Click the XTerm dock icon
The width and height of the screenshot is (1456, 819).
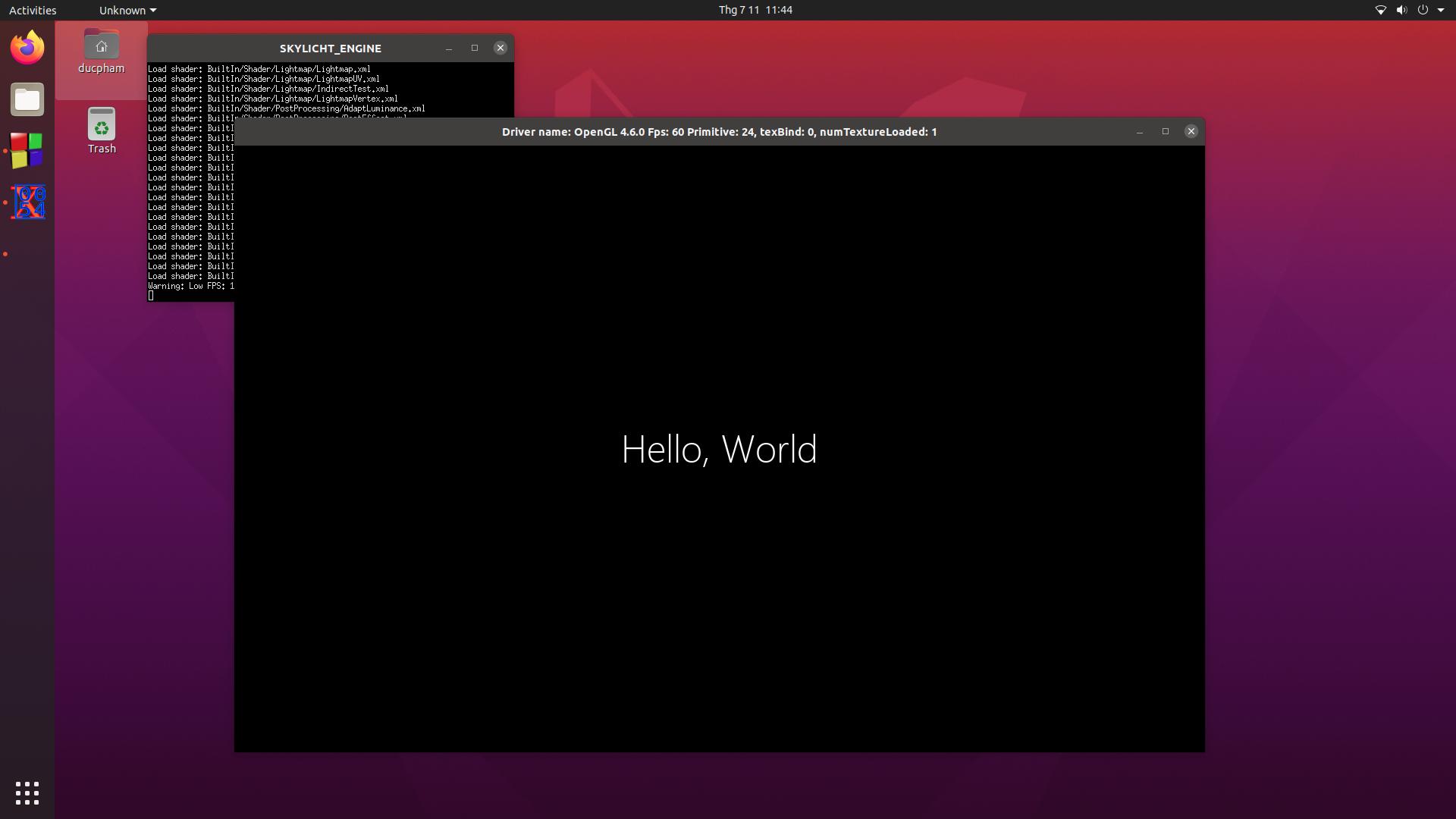tap(28, 202)
